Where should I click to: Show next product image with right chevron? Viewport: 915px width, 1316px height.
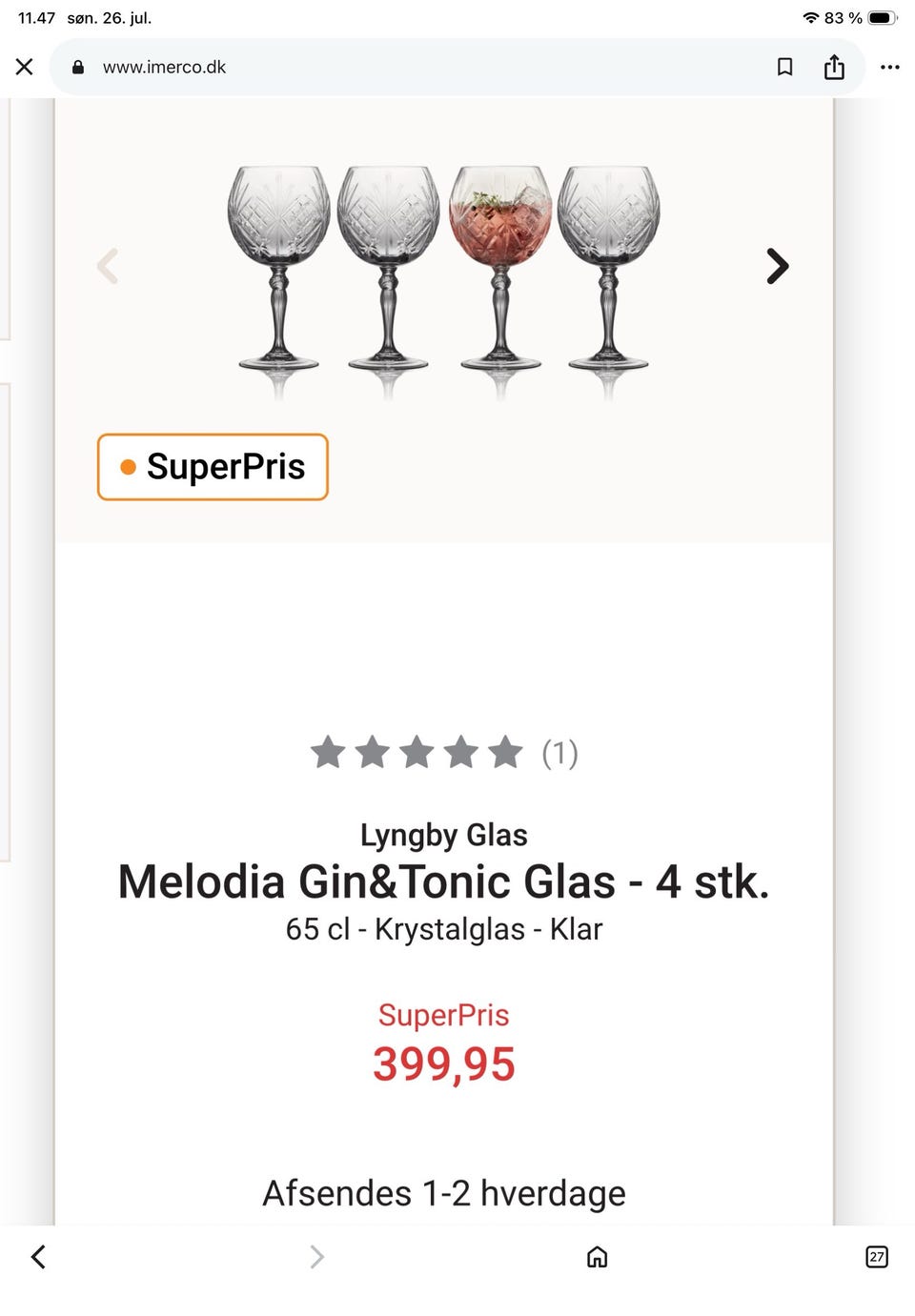tap(778, 267)
